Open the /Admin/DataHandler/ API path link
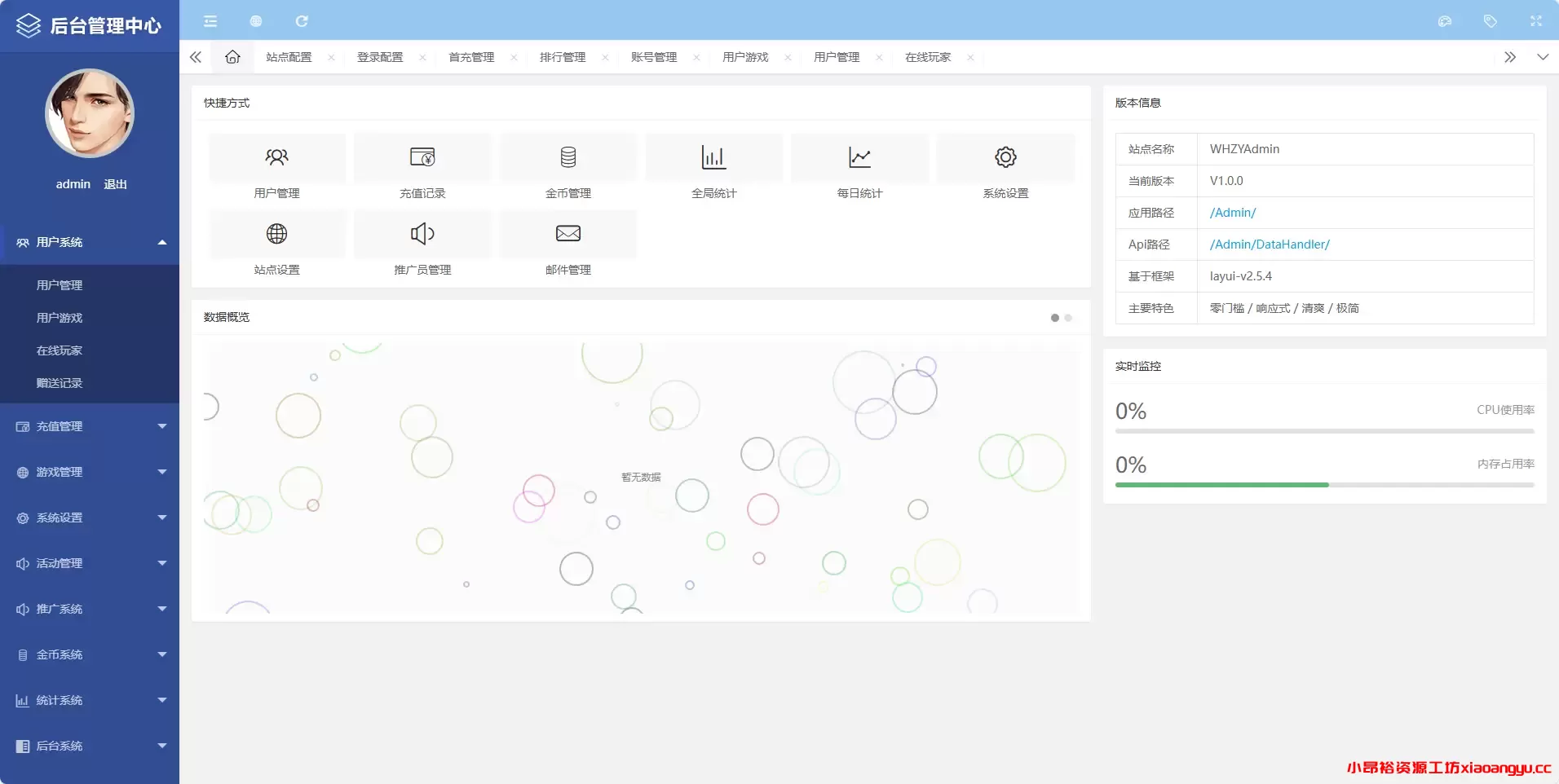Viewport: 1559px width, 784px height. click(1269, 244)
